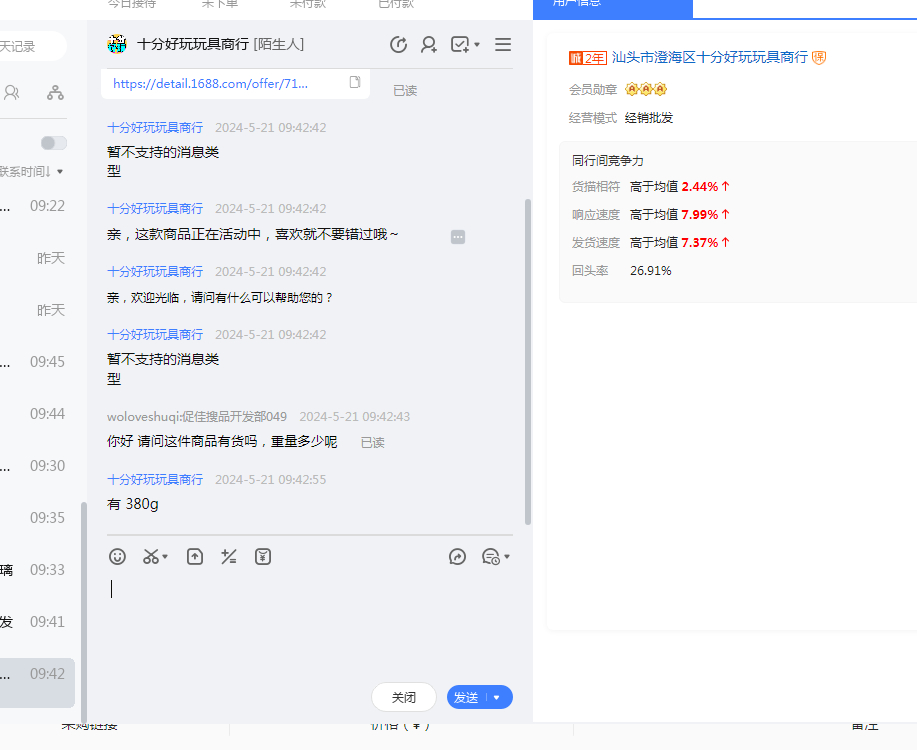Click the chat history clock icon
This screenshot has height=750, width=917.
[x=398, y=45]
